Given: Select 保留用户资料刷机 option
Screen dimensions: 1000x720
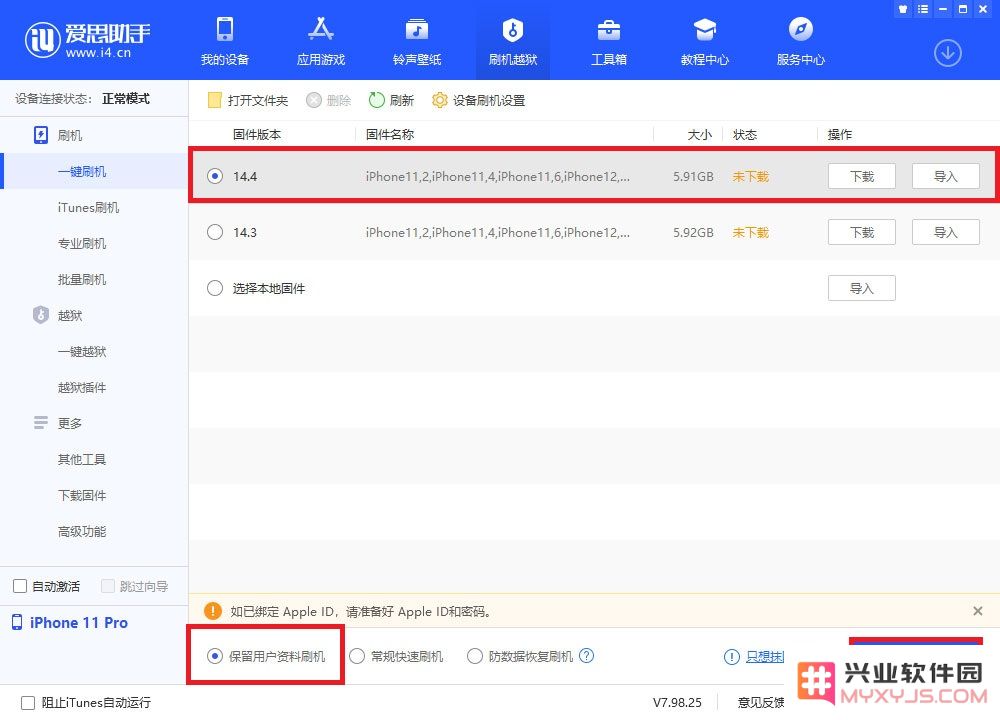Looking at the screenshot, I should pyautogui.click(x=266, y=656).
